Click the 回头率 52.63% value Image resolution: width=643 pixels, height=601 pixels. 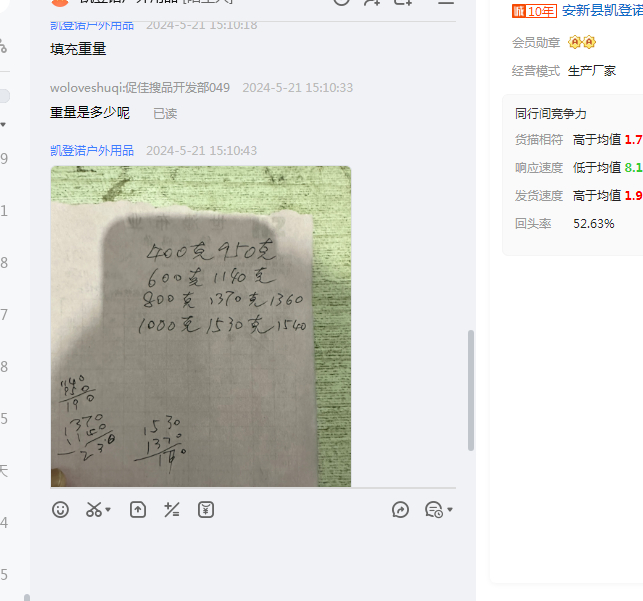[593, 224]
